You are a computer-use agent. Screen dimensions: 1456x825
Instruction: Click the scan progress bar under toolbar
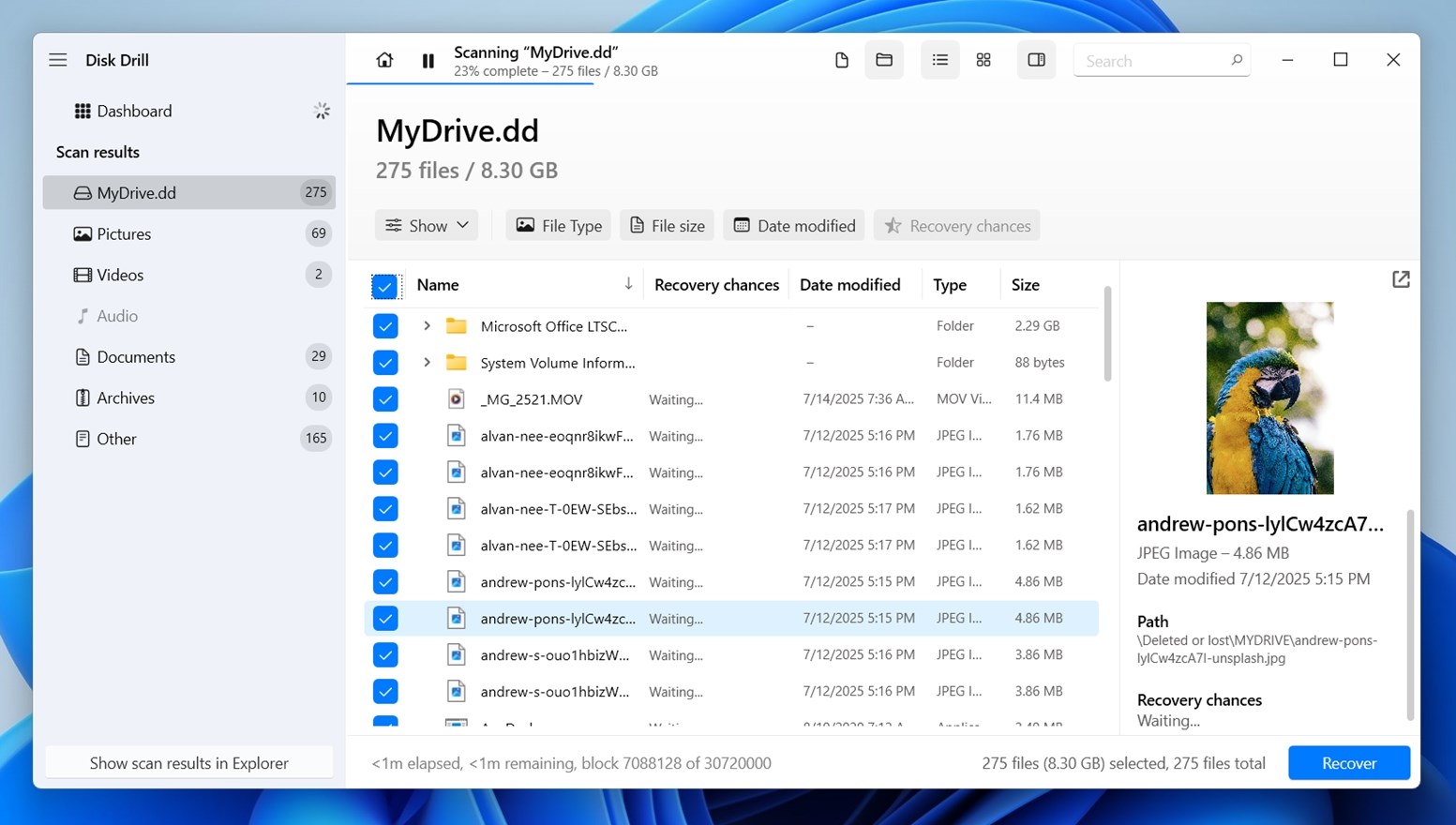470,83
